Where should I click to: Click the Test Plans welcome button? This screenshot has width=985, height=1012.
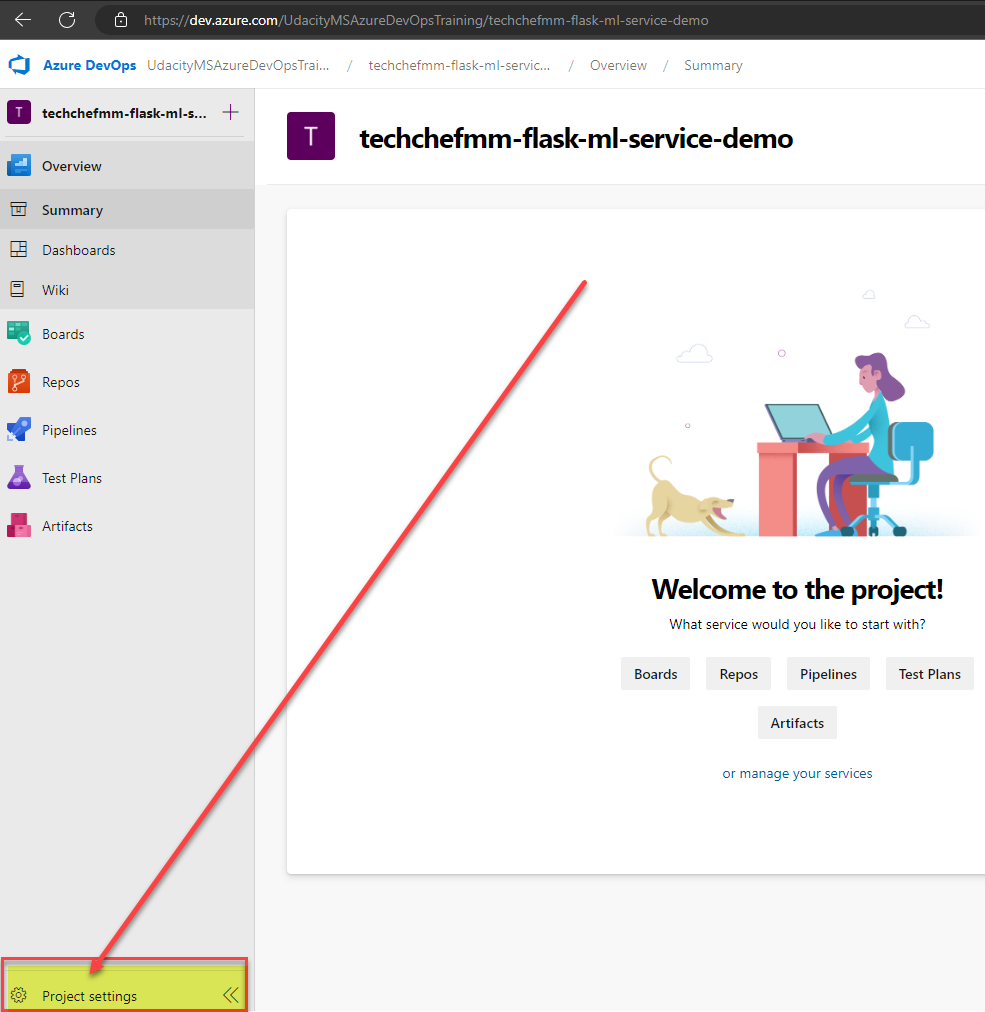click(929, 673)
